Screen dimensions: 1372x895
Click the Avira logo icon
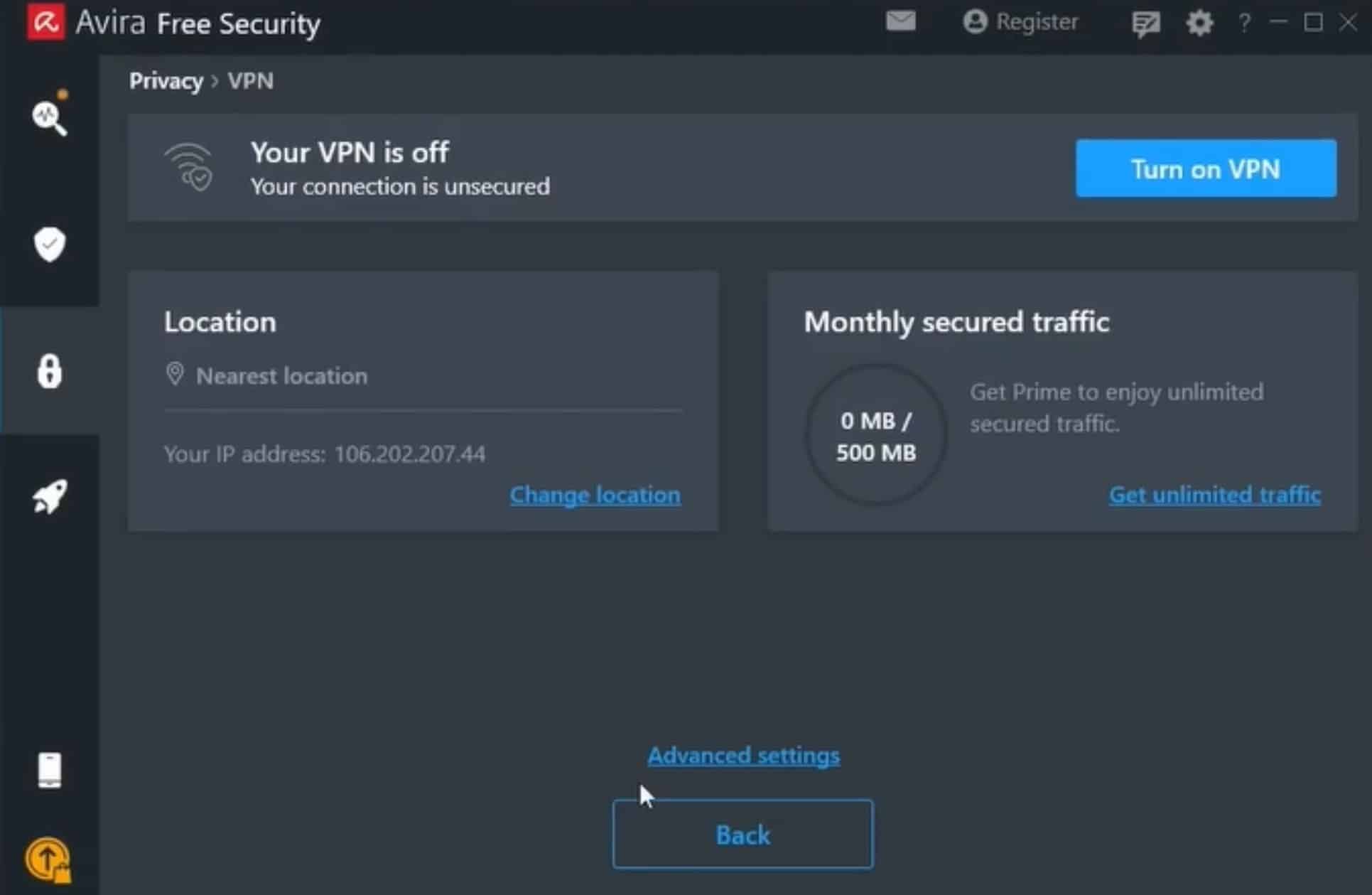[45, 22]
